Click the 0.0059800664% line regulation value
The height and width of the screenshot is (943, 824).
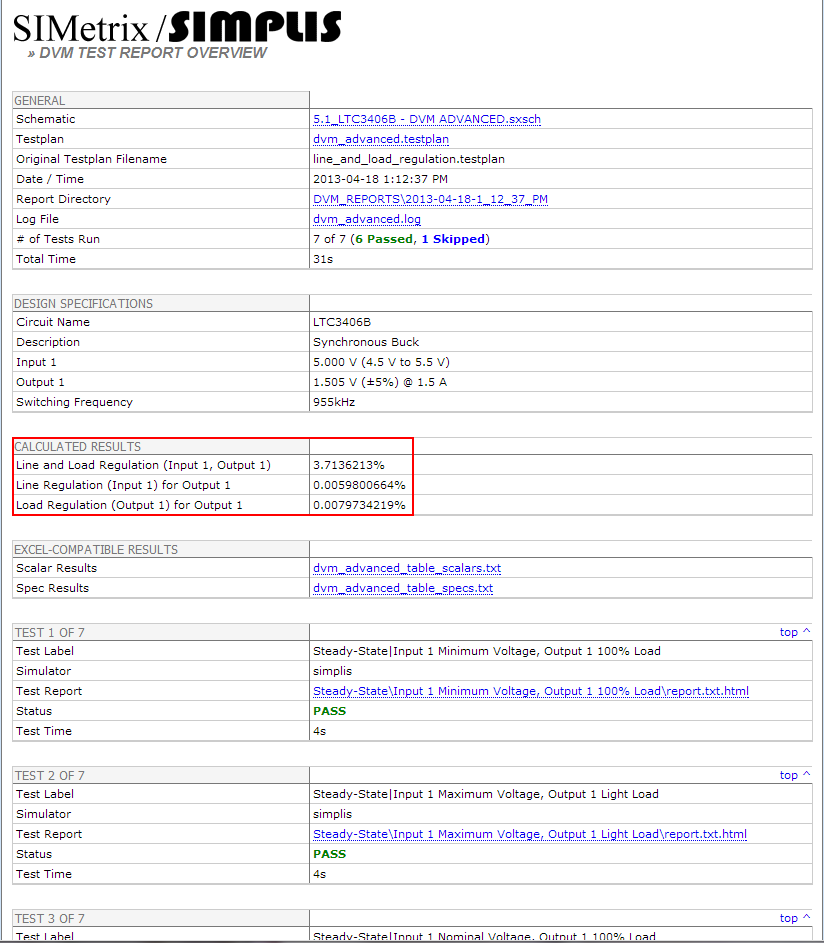(x=359, y=485)
